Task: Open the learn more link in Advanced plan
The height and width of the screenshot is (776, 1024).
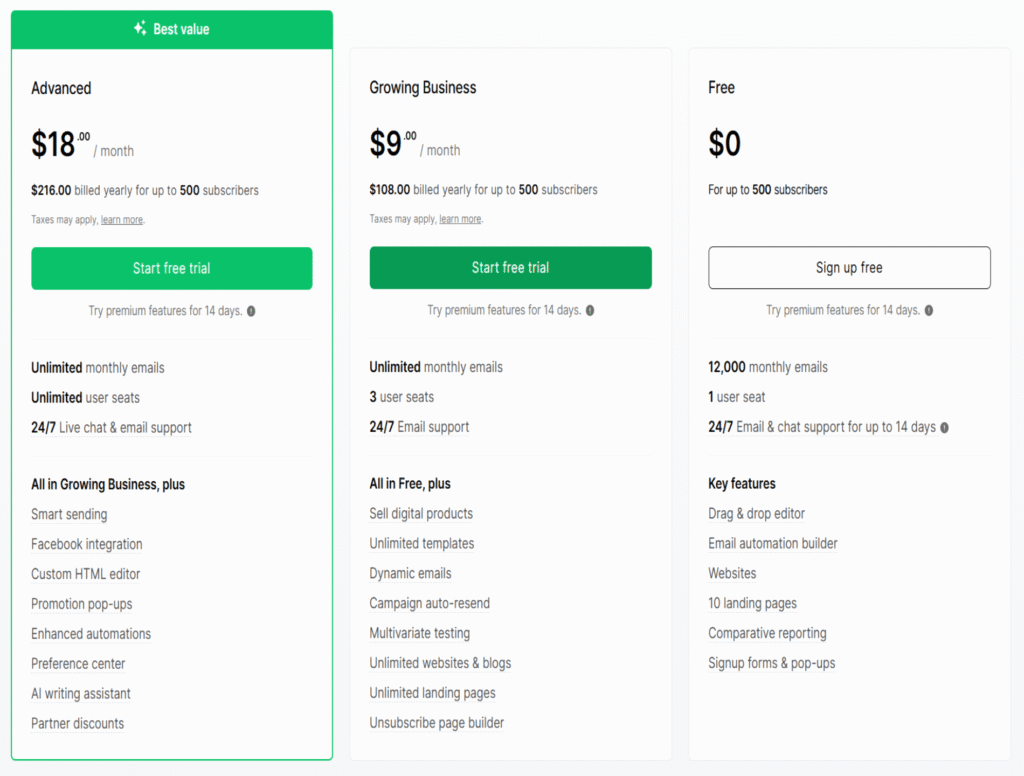Action: (121, 219)
